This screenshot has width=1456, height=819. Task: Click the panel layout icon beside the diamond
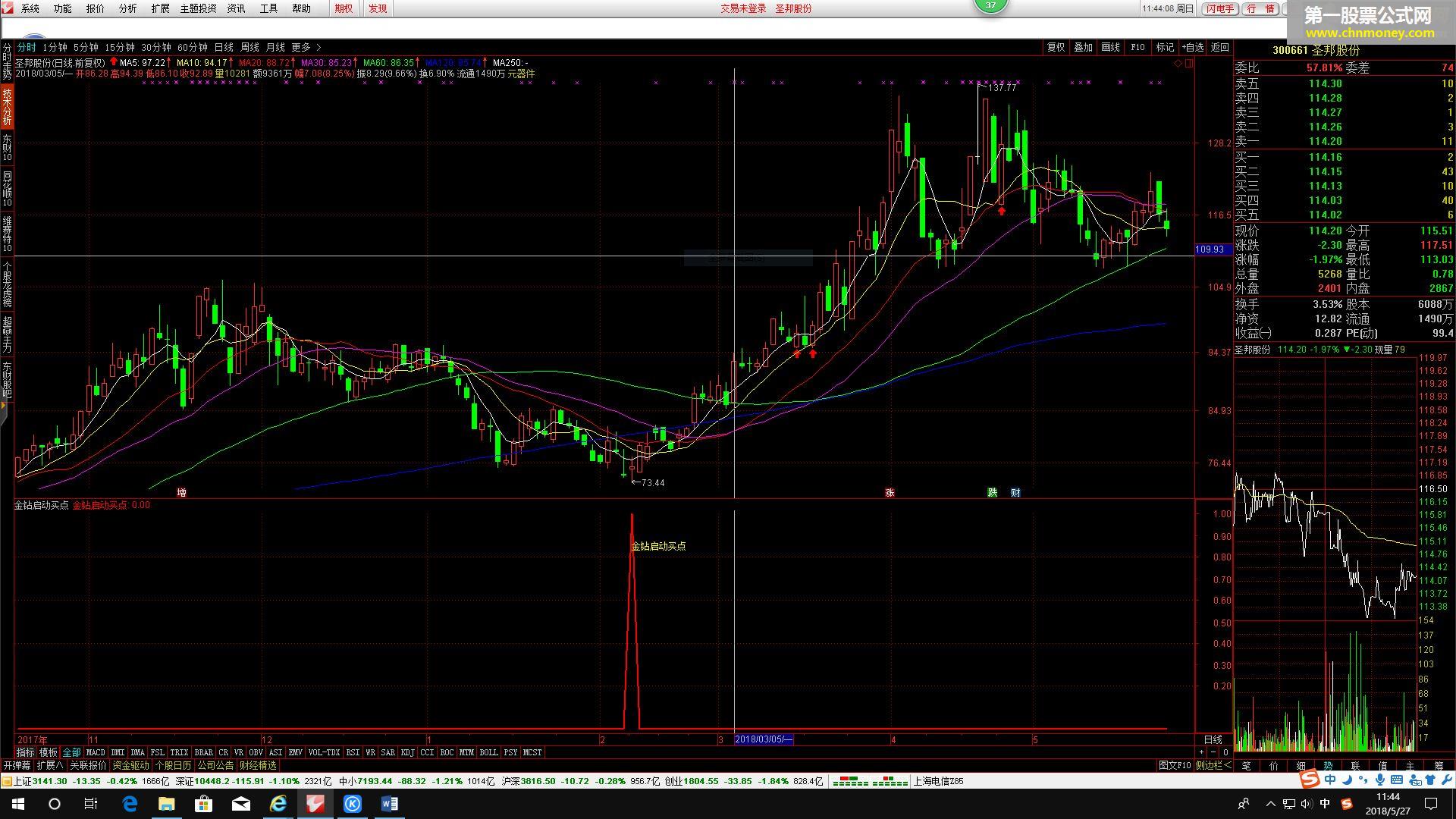click(1189, 64)
